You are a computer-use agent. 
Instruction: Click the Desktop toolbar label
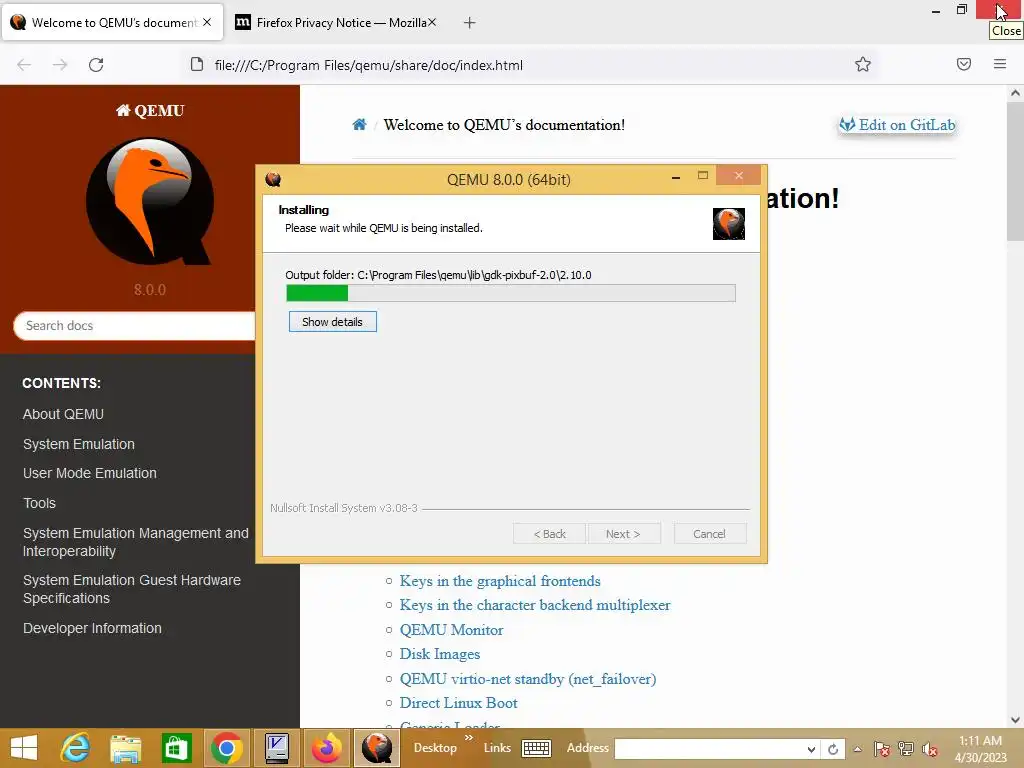[435, 748]
